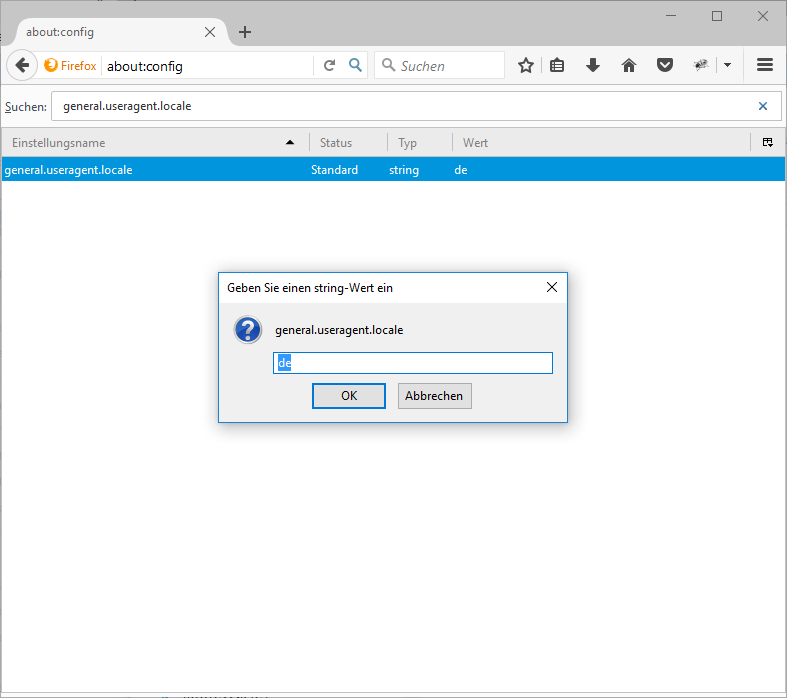Open the downloads arrow icon
This screenshot has height=698, width=787.
pos(593,66)
